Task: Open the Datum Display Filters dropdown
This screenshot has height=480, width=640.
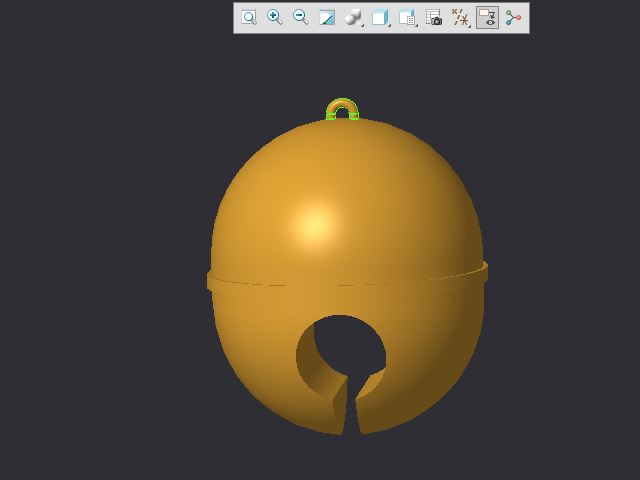Action: point(461,18)
